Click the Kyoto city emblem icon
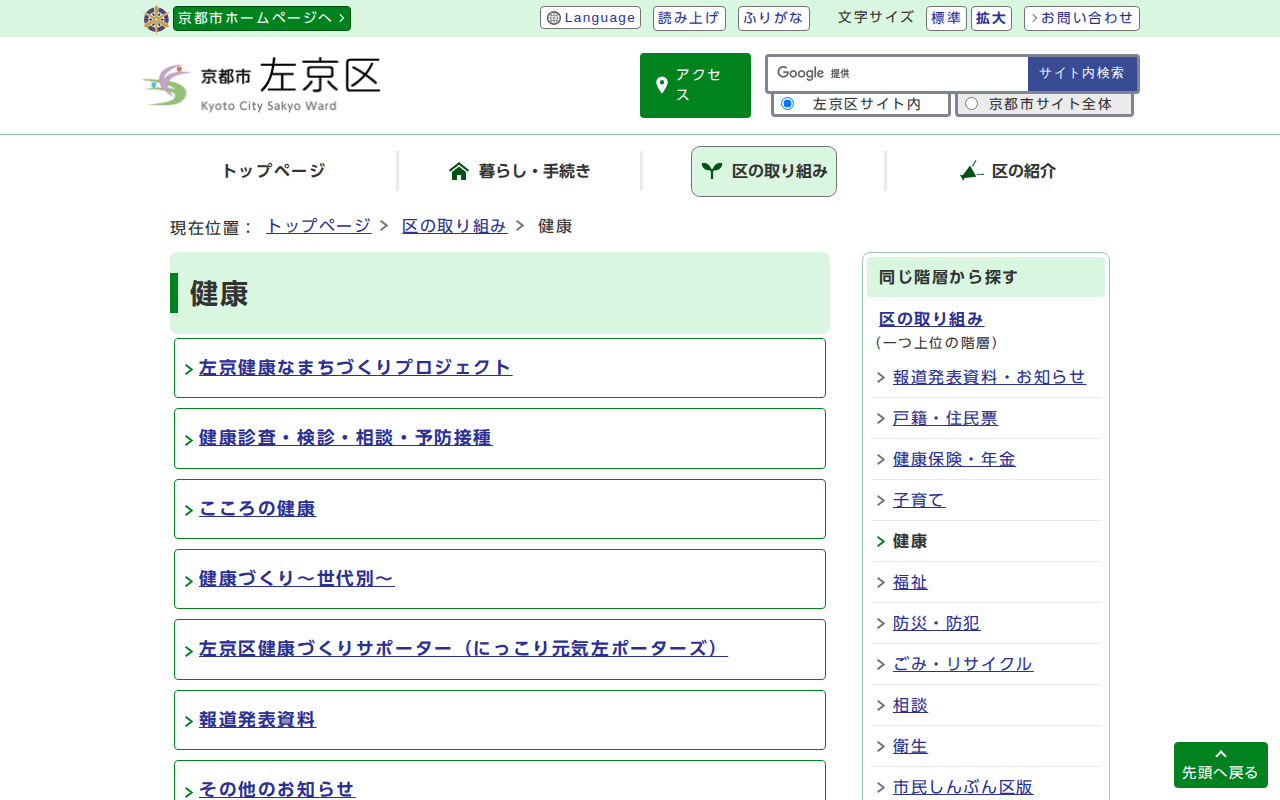The image size is (1280, 800). pos(156,19)
